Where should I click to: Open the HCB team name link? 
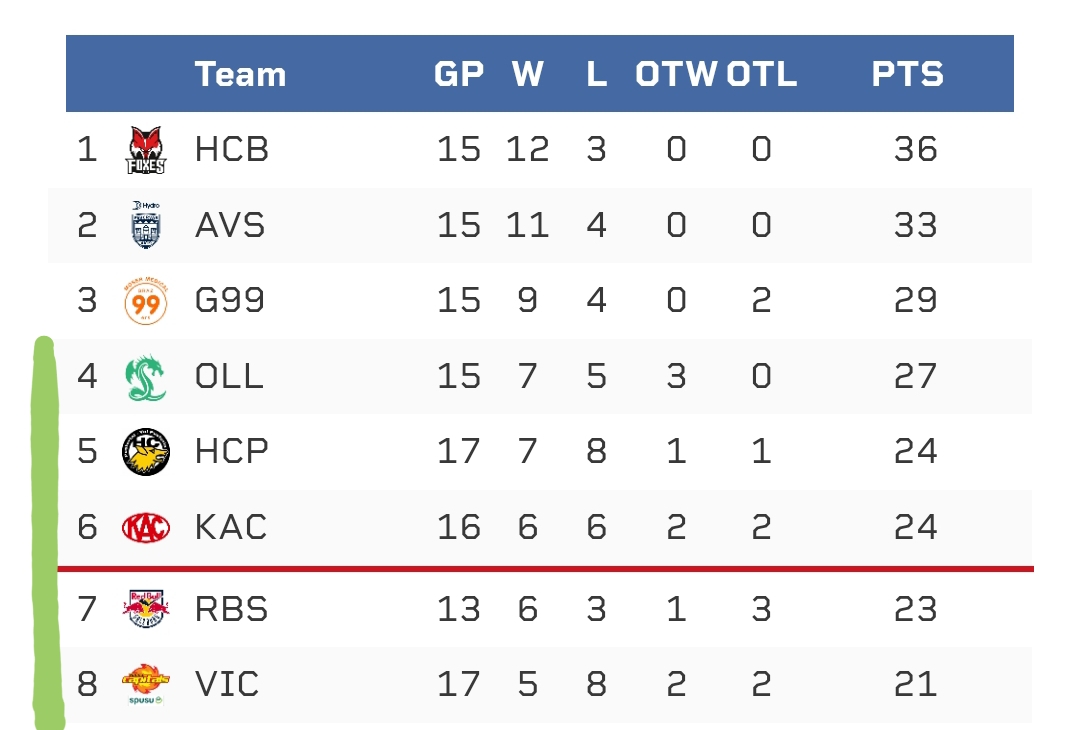pos(232,150)
